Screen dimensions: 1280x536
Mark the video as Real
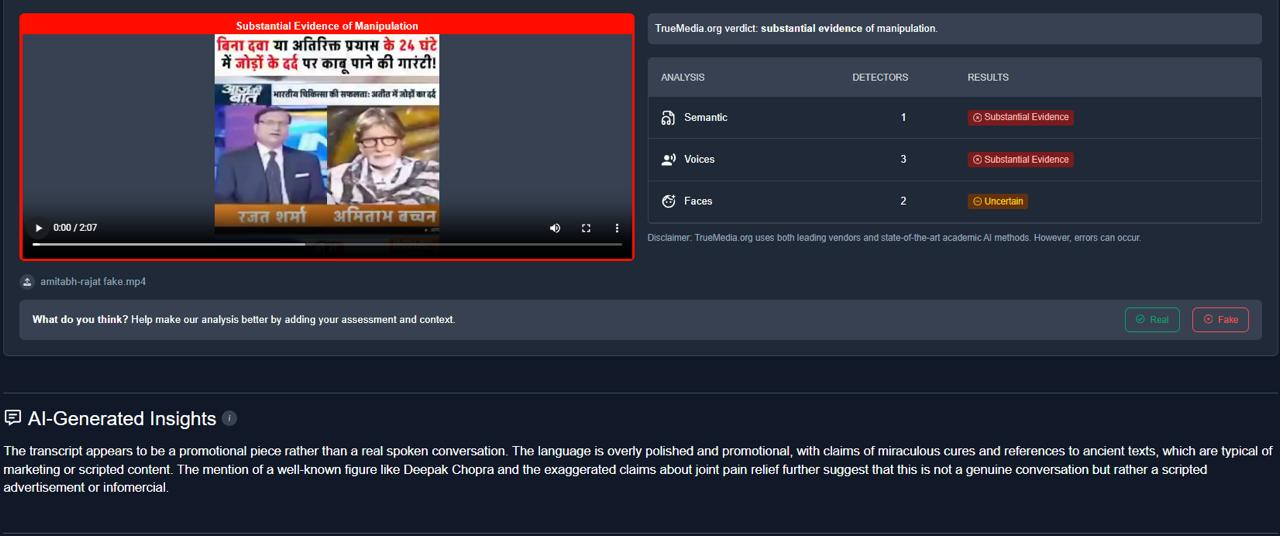tap(1152, 320)
